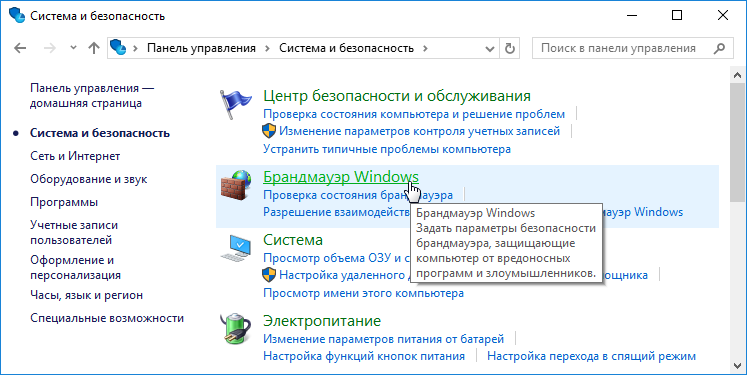Open Брандмауэр Windows heading link
The height and width of the screenshot is (375, 747).
click(x=341, y=177)
